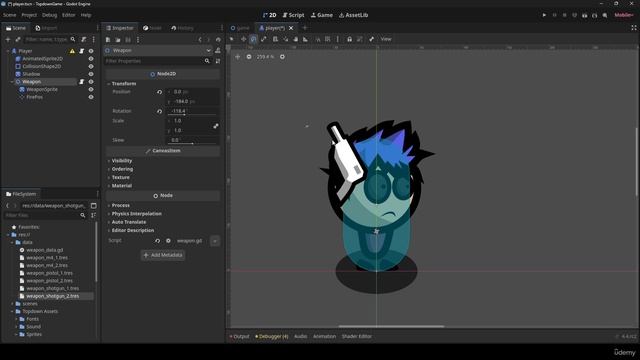640x360 pixels.
Task: Switch to the Script workspace
Action: (293, 15)
